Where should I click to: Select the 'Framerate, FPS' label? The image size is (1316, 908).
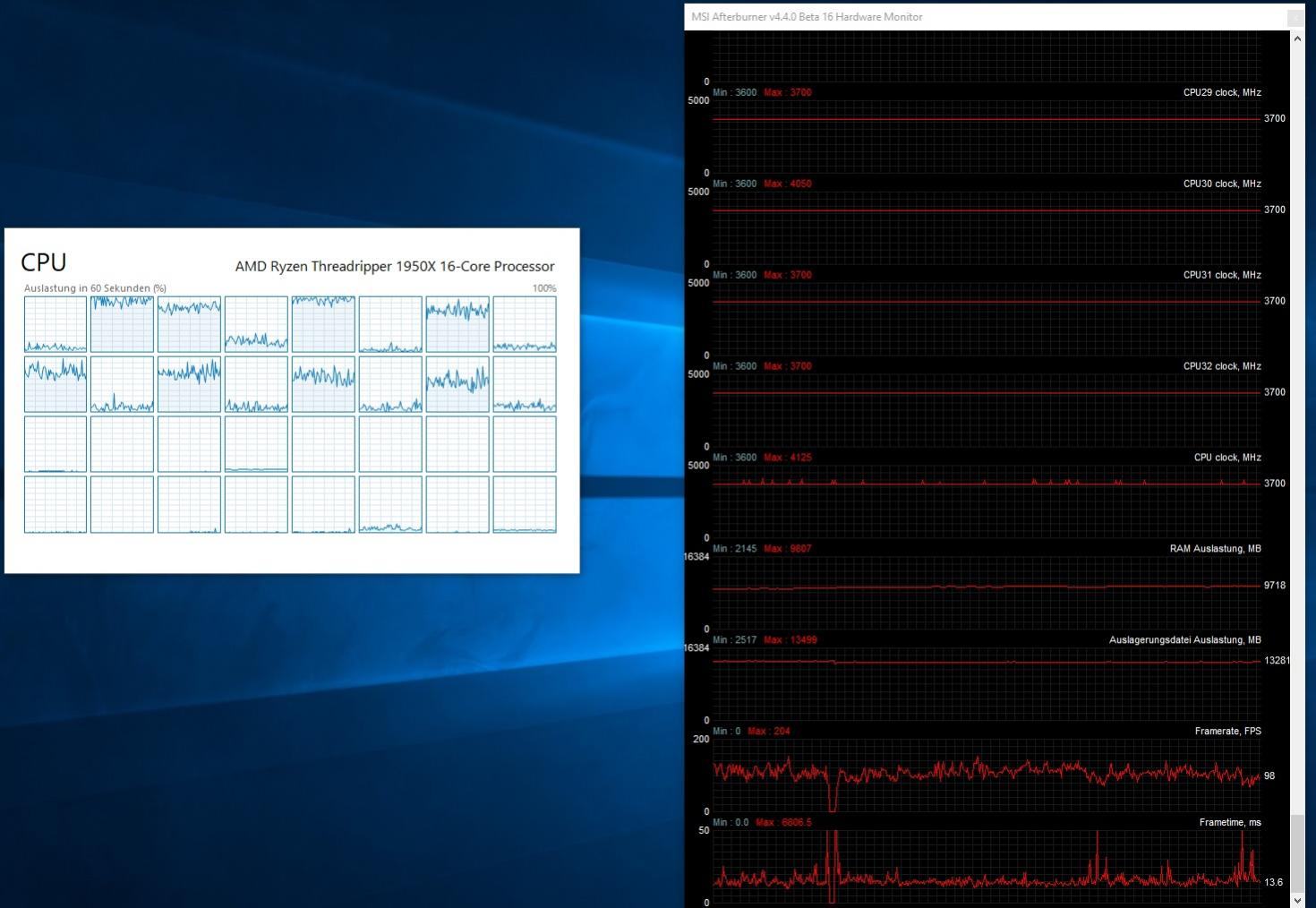(x=1227, y=732)
